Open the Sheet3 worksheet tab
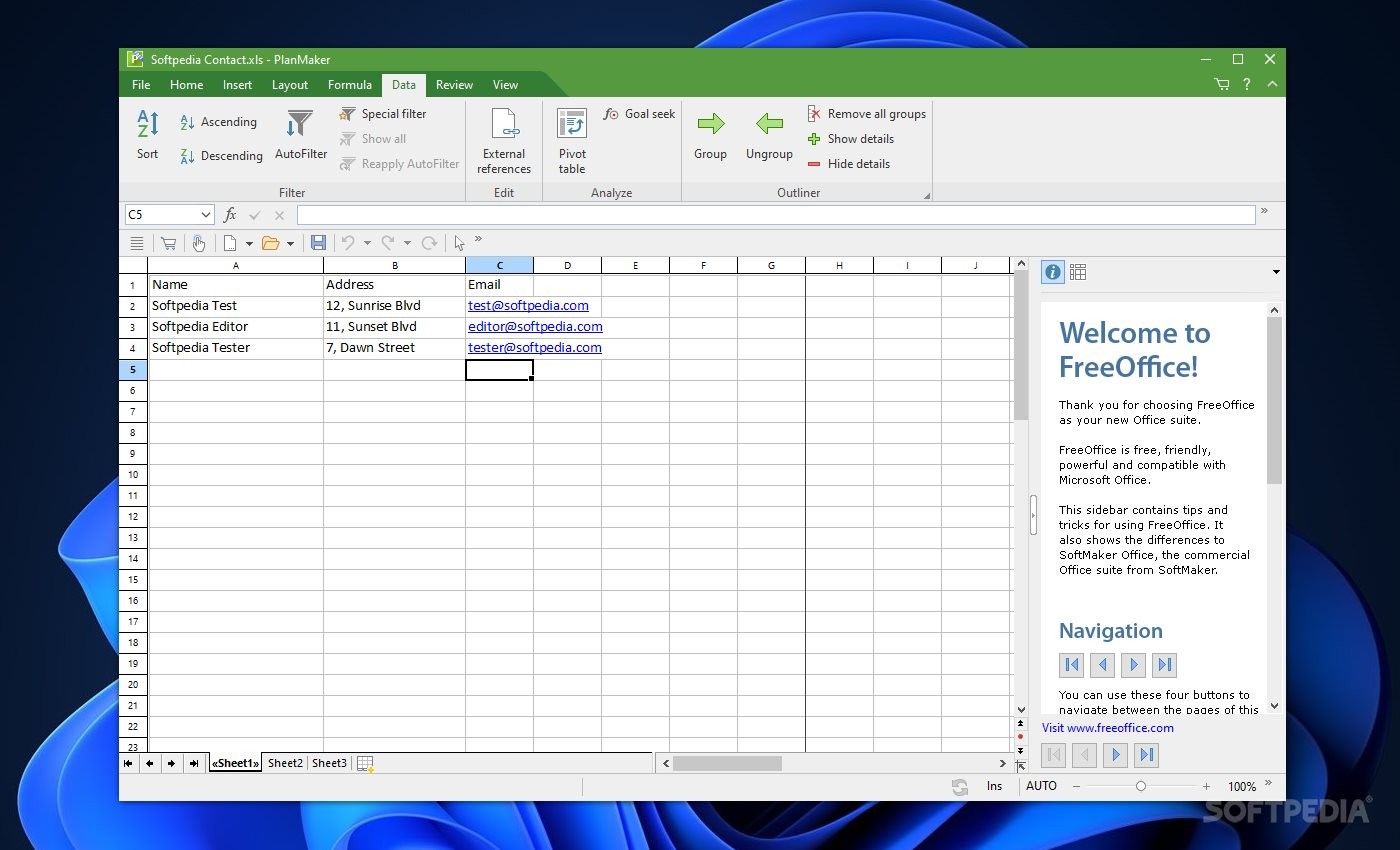 [x=329, y=763]
